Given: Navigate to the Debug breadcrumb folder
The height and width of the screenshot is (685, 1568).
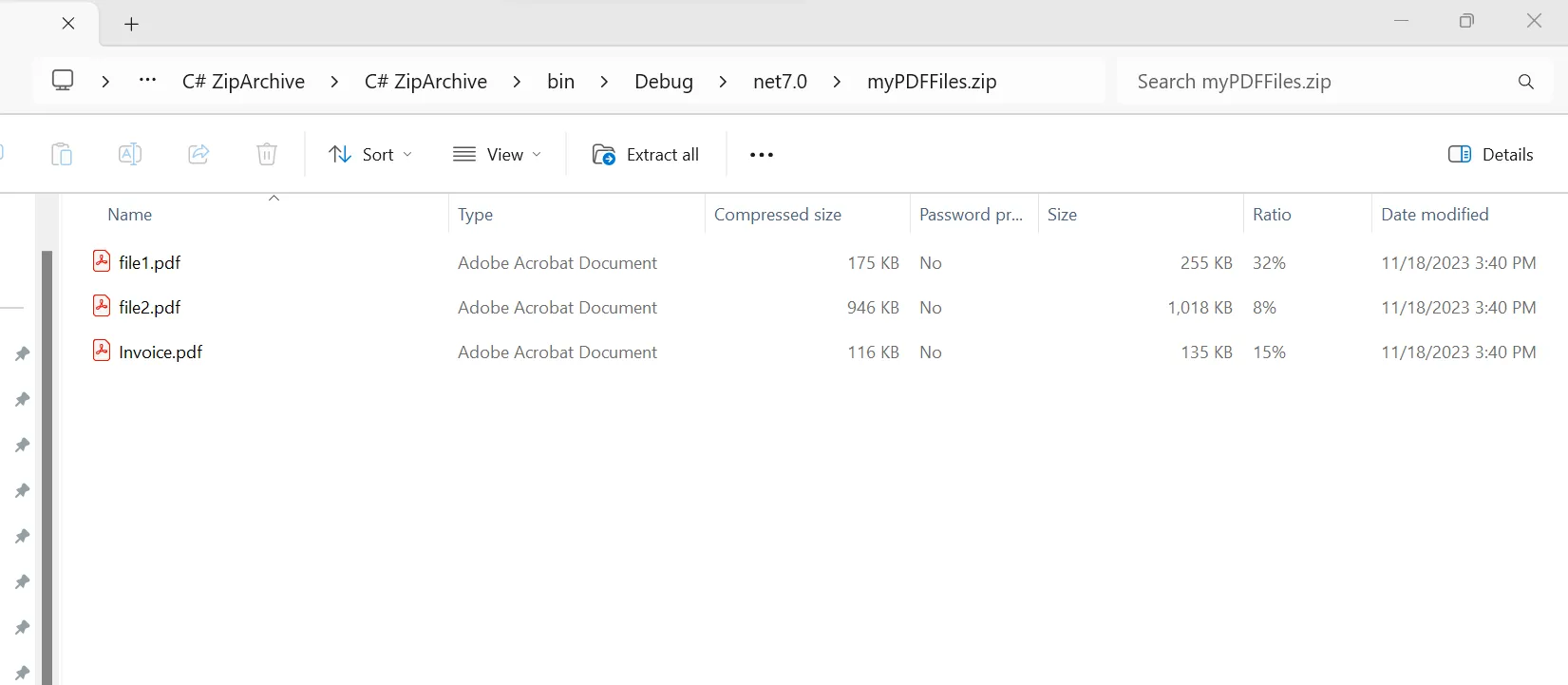Looking at the screenshot, I should [x=663, y=82].
